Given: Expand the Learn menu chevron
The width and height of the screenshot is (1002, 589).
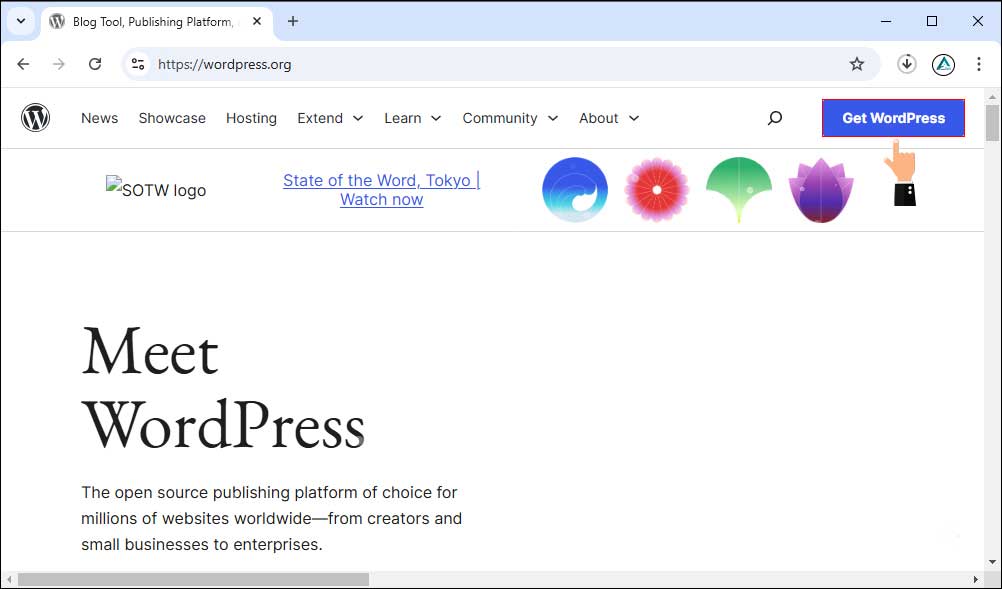Looking at the screenshot, I should coord(436,118).
